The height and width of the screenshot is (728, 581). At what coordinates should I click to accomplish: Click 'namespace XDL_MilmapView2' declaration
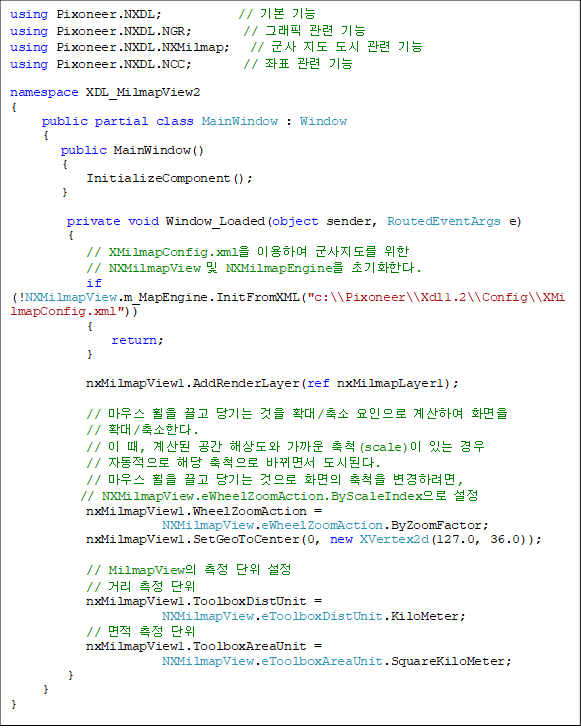pyautogui.click(x=105, y=92)
